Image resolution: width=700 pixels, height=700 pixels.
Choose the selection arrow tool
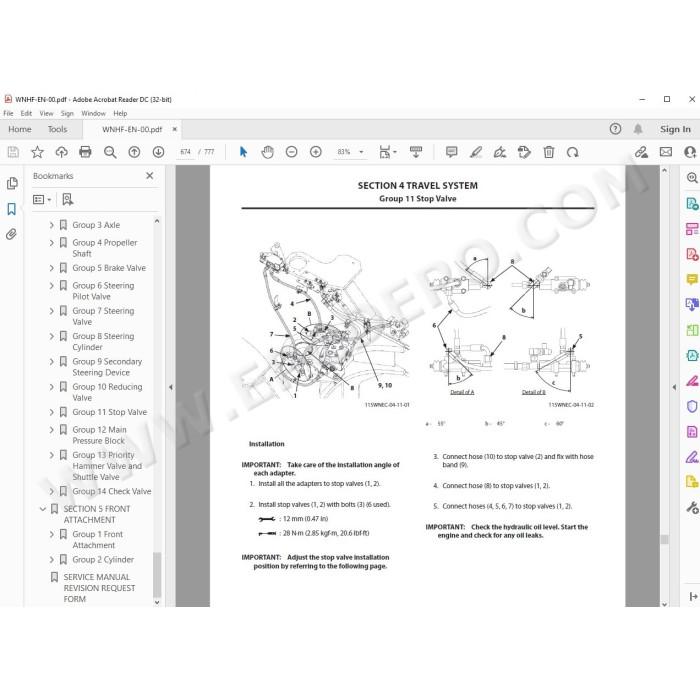click(x=243, y=152)
